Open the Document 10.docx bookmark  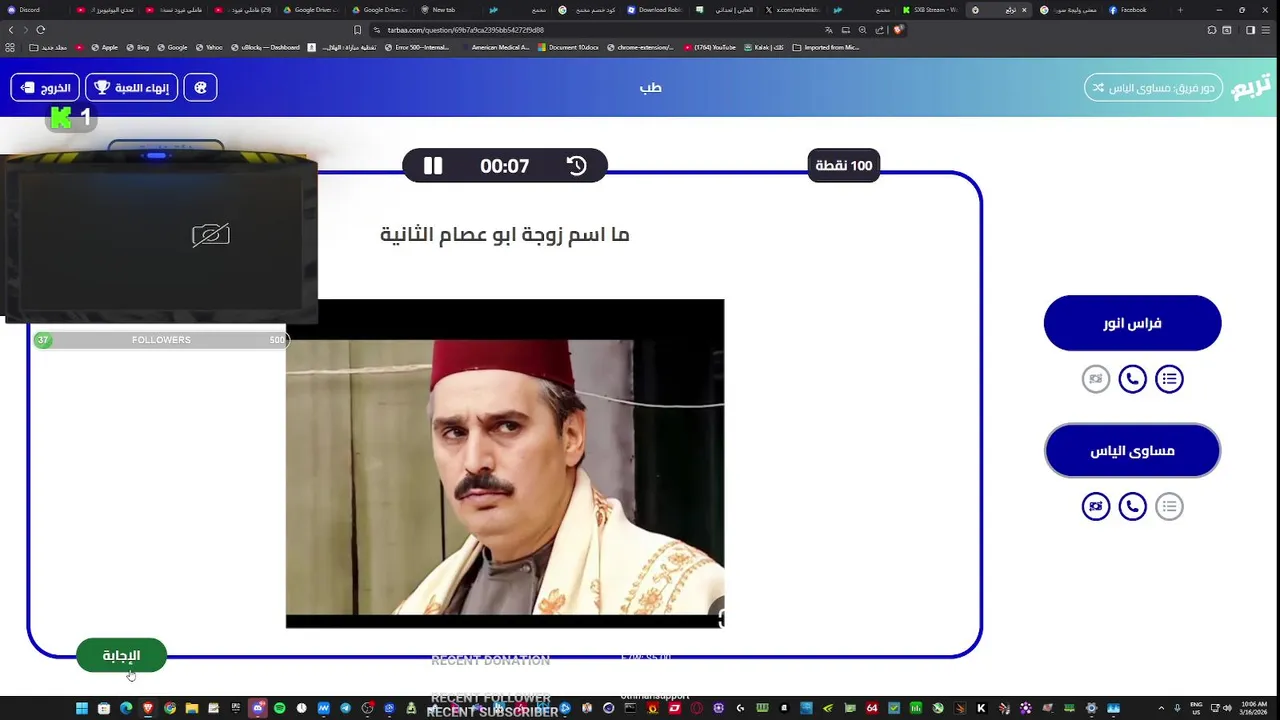[568, 47]
